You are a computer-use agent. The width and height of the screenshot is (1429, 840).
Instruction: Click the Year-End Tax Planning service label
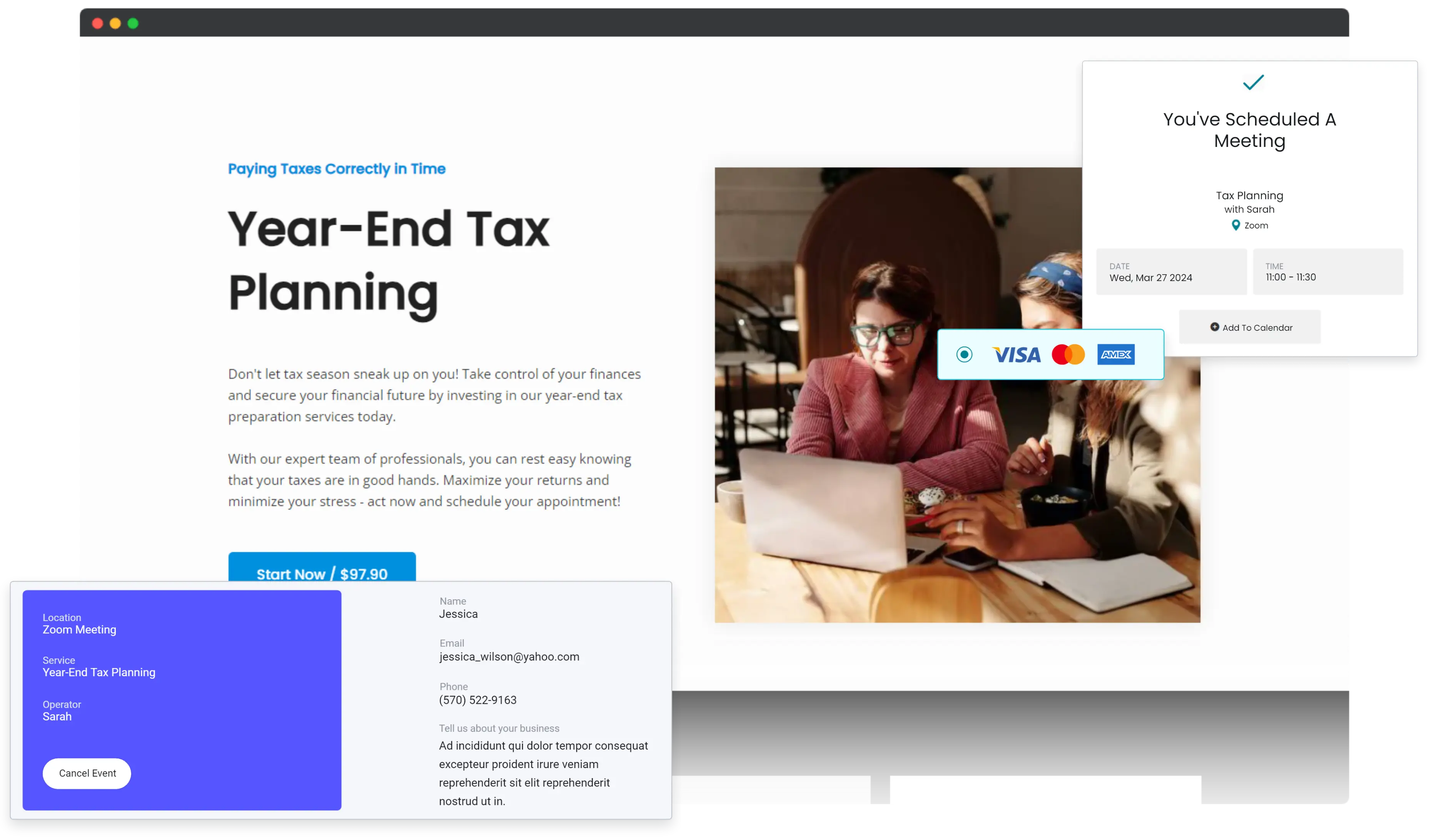pos(99,672)
